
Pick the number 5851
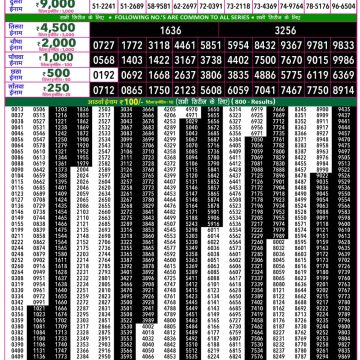[211, 45]
